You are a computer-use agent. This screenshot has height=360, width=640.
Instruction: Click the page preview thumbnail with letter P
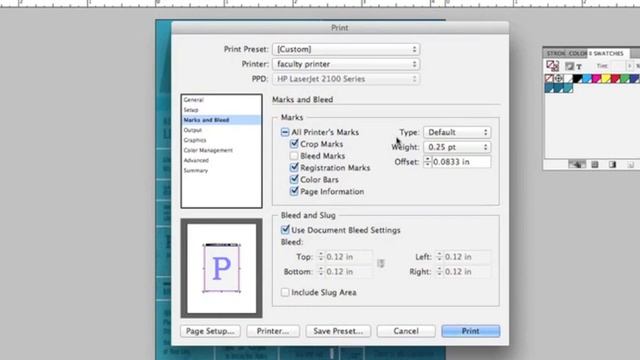pyautogui.click(x=222, y=268)
